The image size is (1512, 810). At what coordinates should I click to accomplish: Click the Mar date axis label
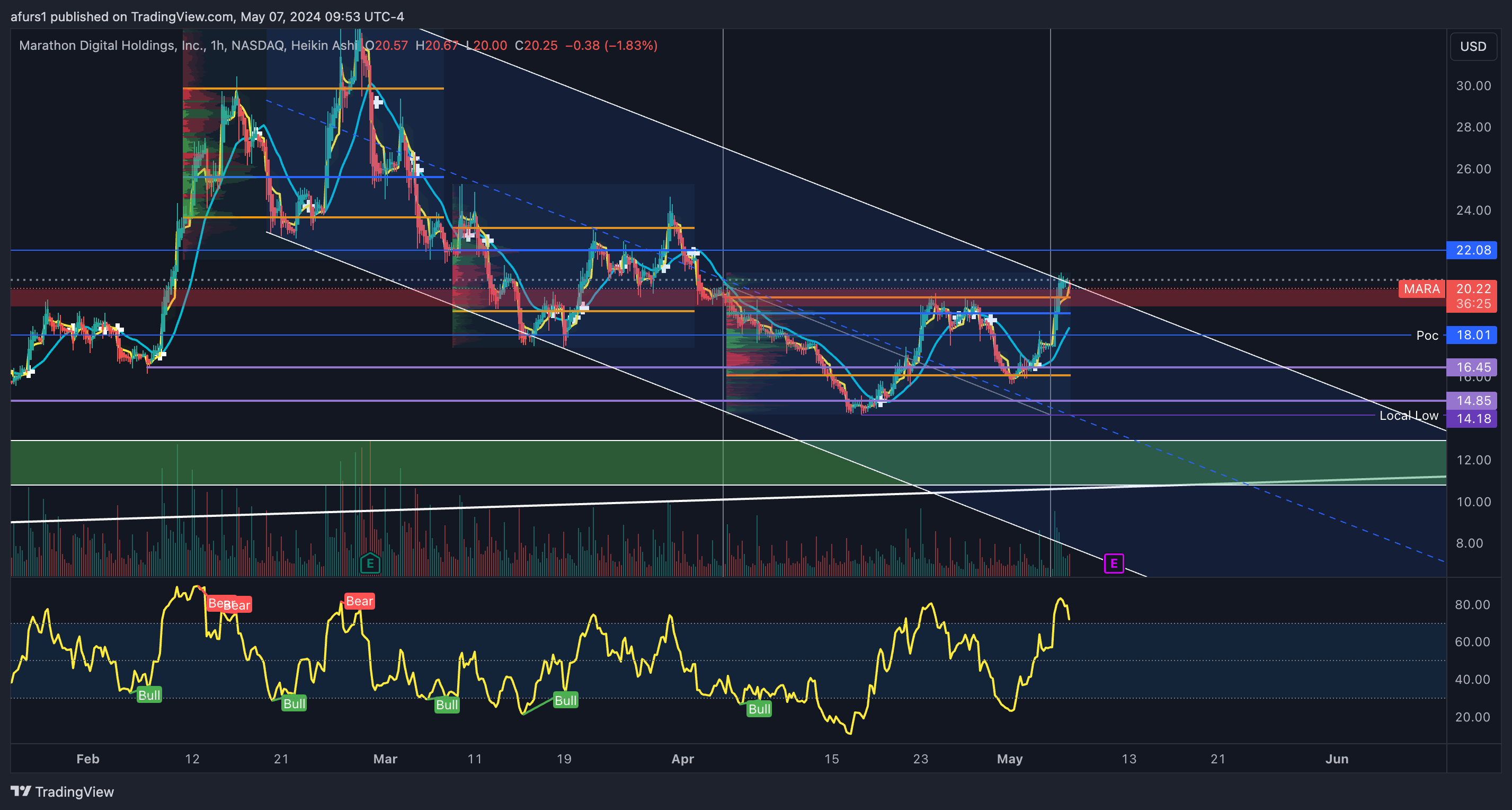(385, 759)
